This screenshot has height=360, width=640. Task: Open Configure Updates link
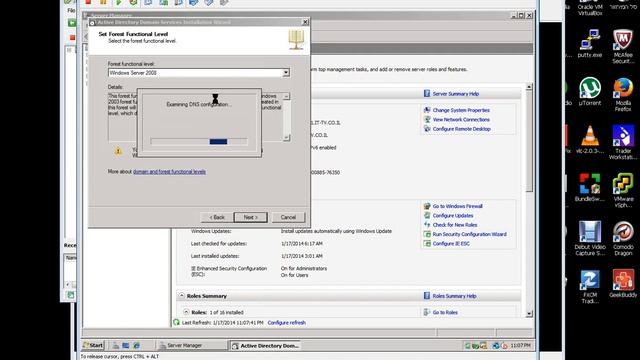coord(453,216)
